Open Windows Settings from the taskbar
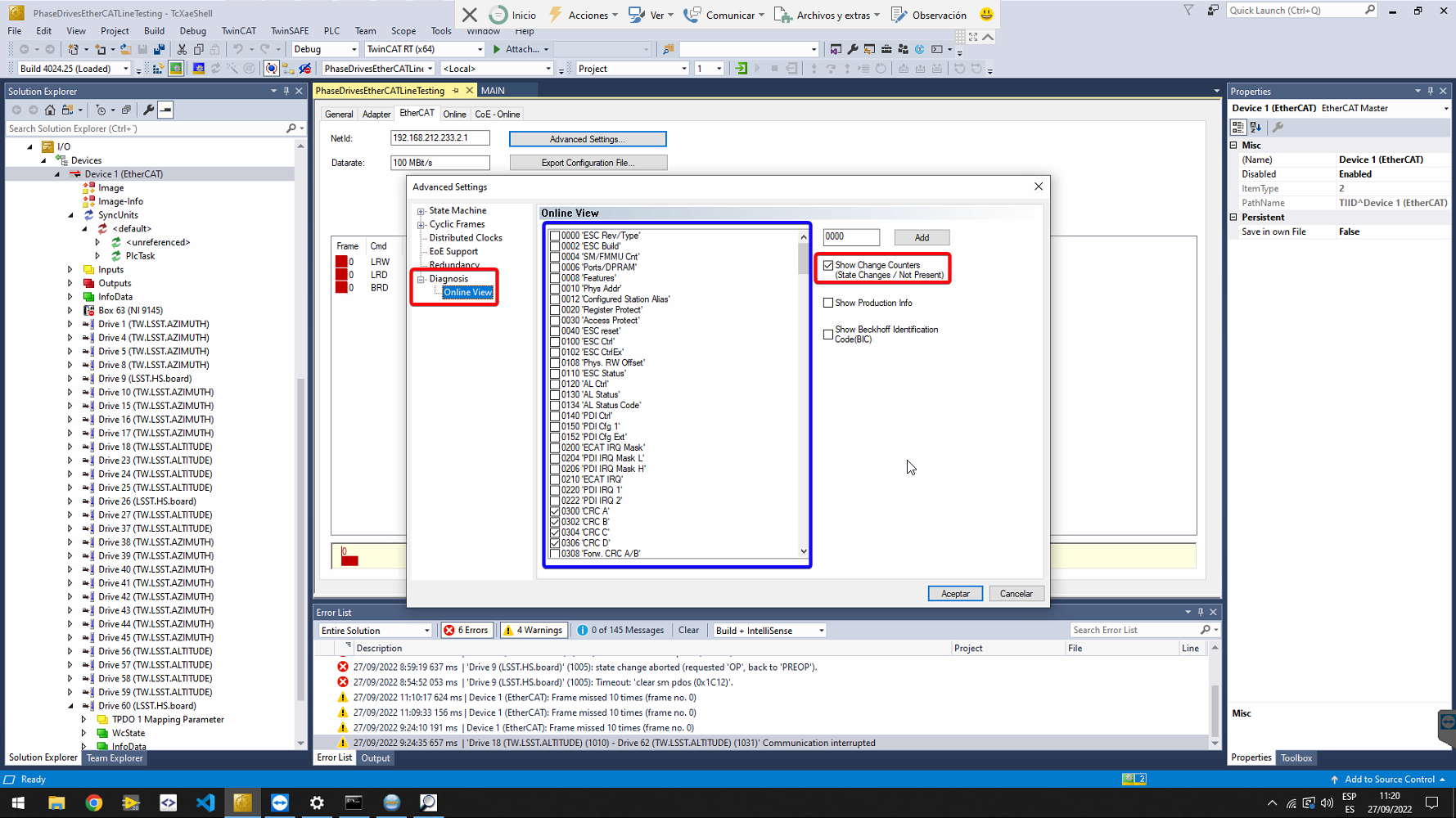 (x=317, y=802)
